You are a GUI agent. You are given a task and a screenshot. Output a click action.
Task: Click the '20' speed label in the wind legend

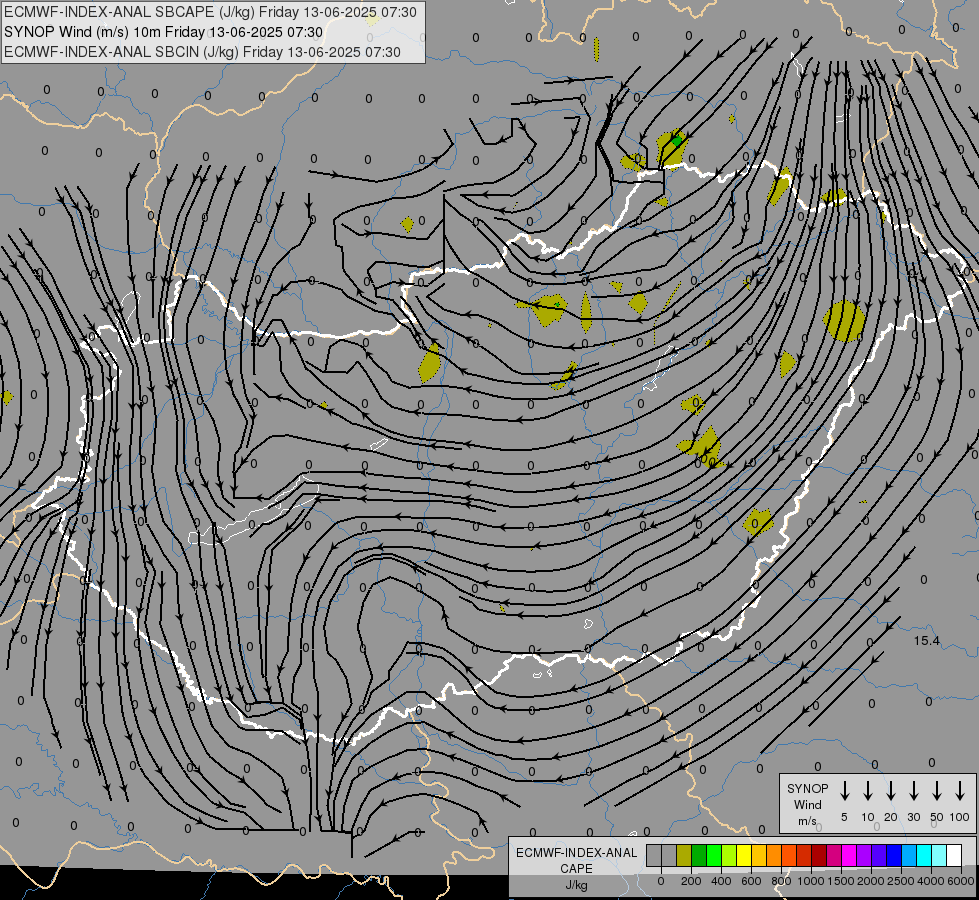[891, 817]
